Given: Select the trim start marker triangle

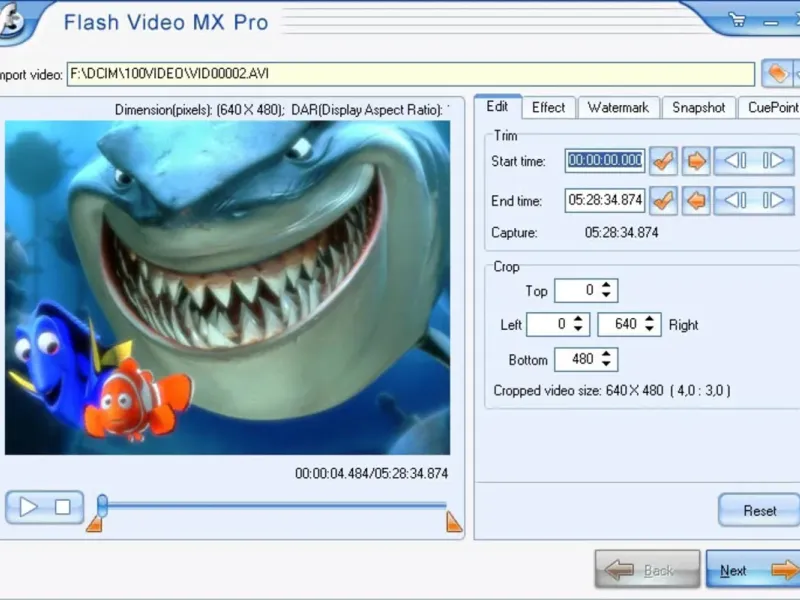Looking at the screenshot, I should pyautogui.click(x=94, y=524).
